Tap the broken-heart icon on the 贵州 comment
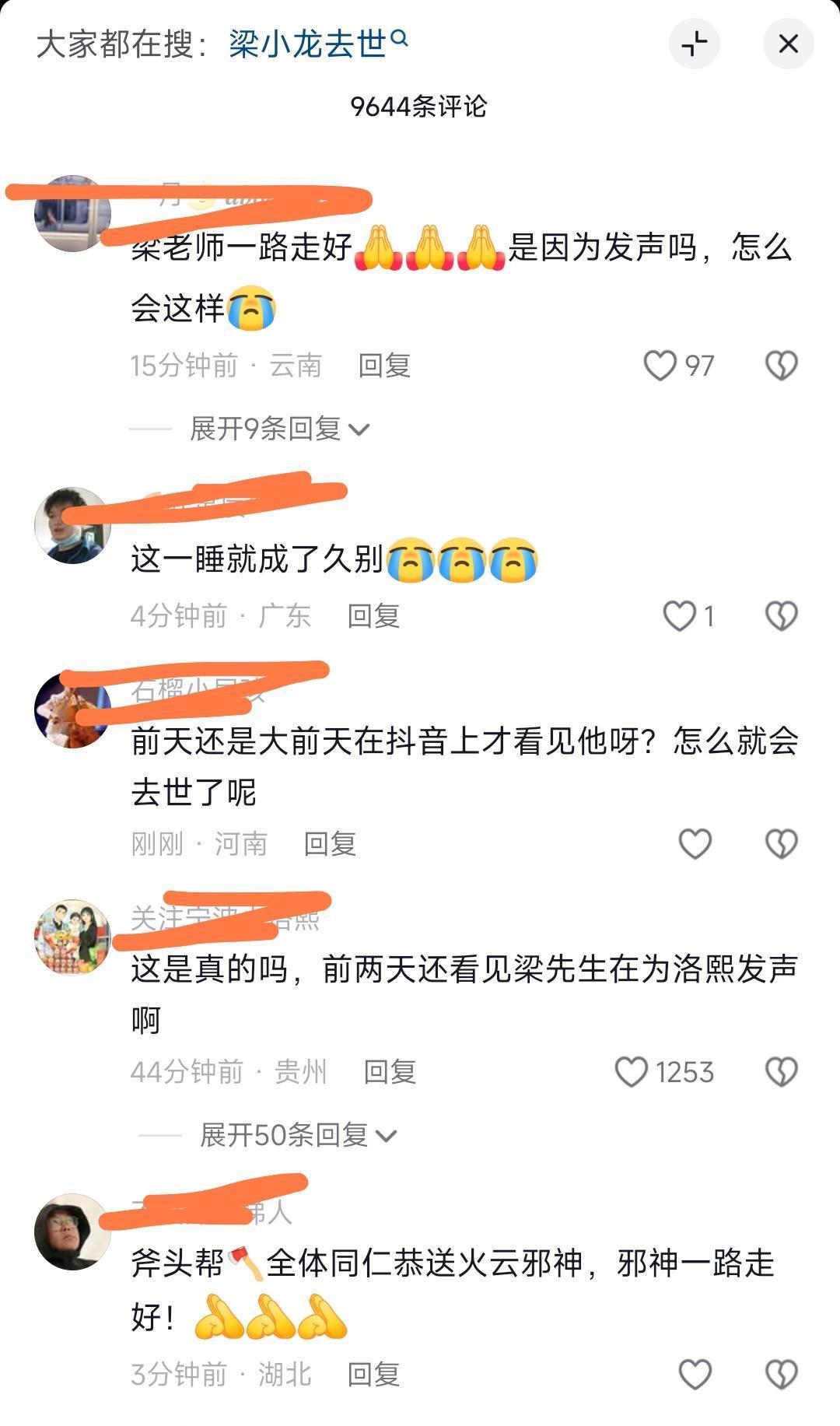This screenshot has width=840, height=1426. click(x=781, y=1071)
